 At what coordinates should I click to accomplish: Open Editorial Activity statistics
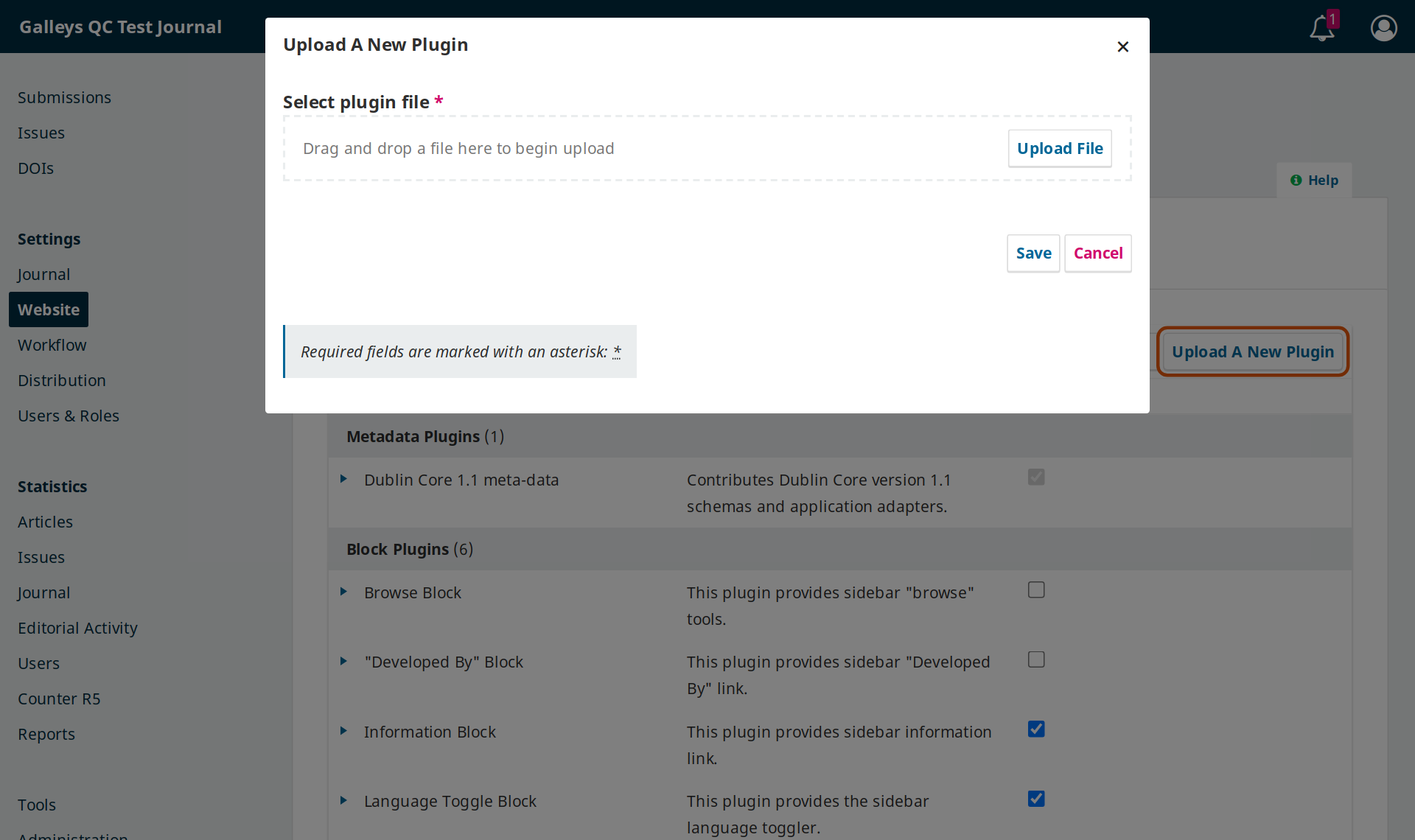(x=77, y=628)
